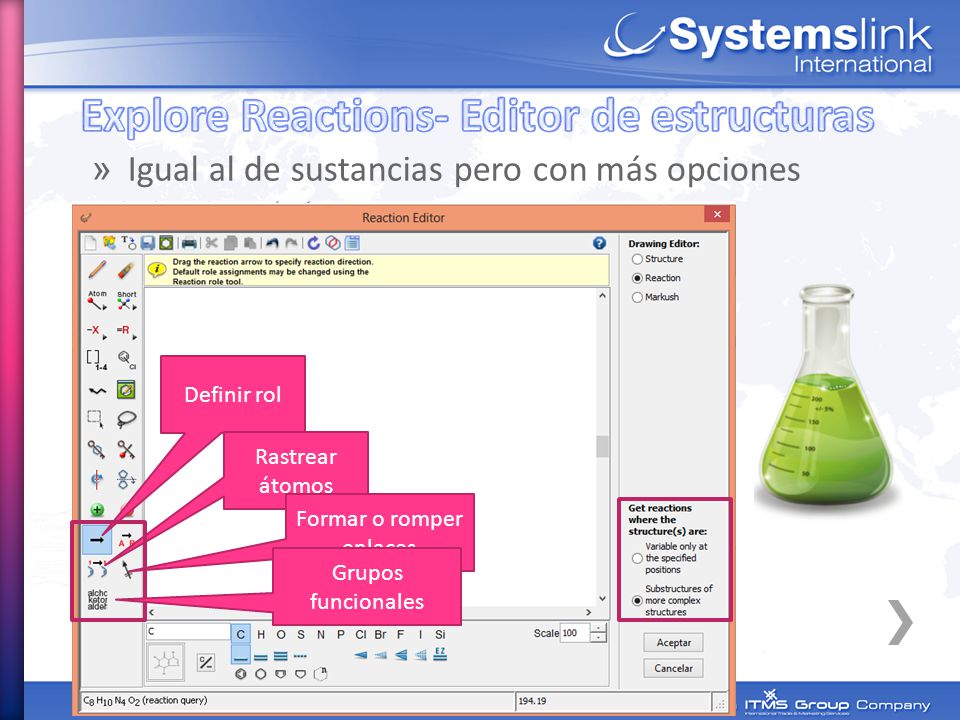960x720 pixels.
Task: Select the flip structure tool
Action: tap(126, 479)
